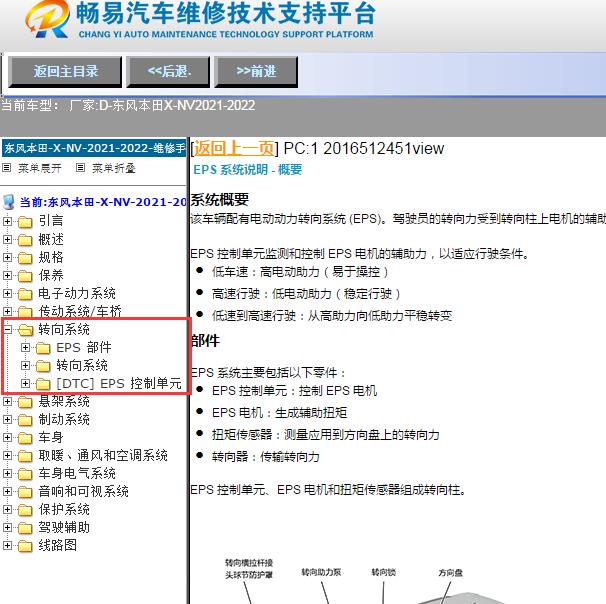Click the 方向盘 diagram label
The image size is (606, 604).
[x=450, y=572]
